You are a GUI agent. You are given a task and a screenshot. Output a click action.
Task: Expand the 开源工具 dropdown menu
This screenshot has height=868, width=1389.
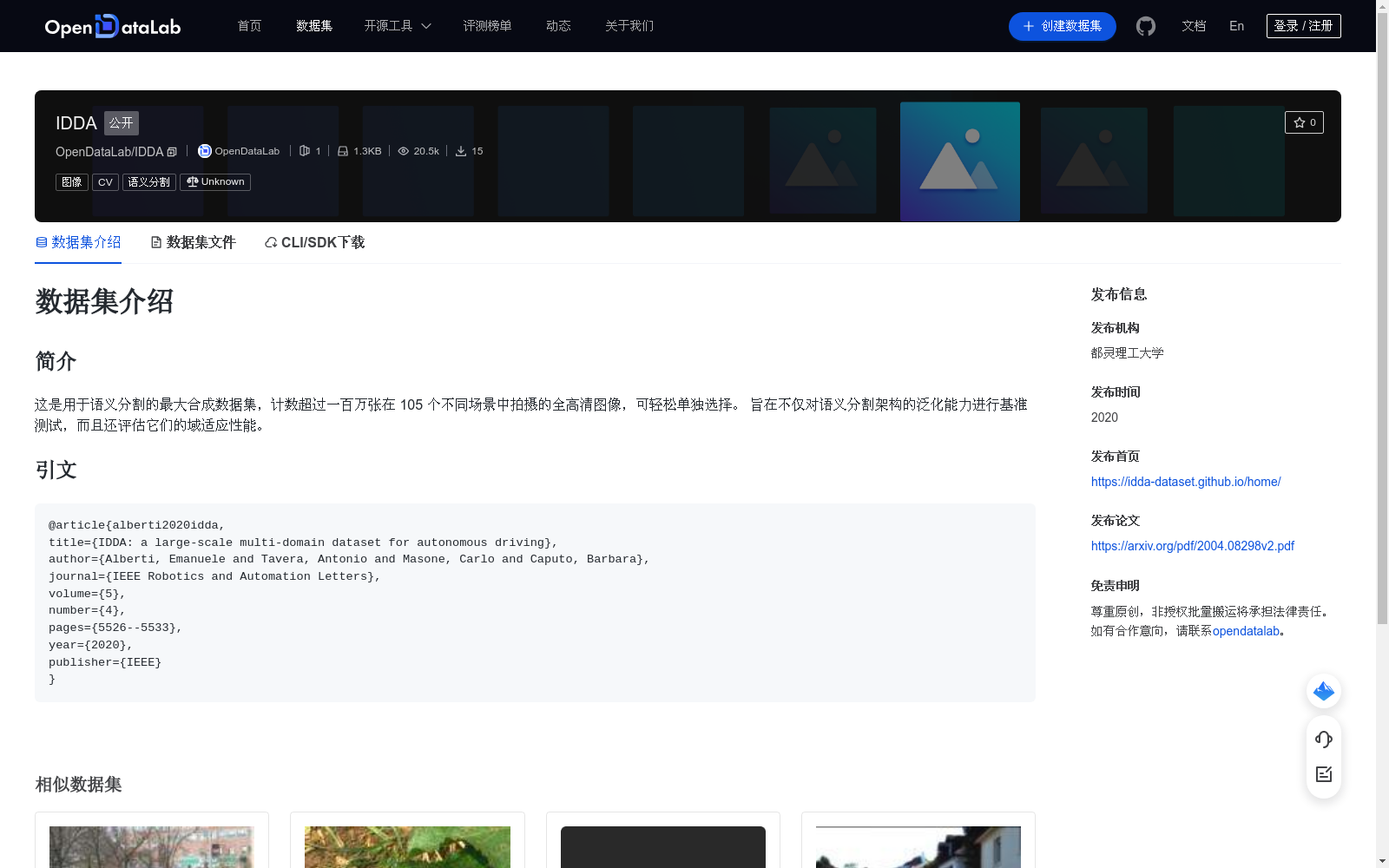397,26
